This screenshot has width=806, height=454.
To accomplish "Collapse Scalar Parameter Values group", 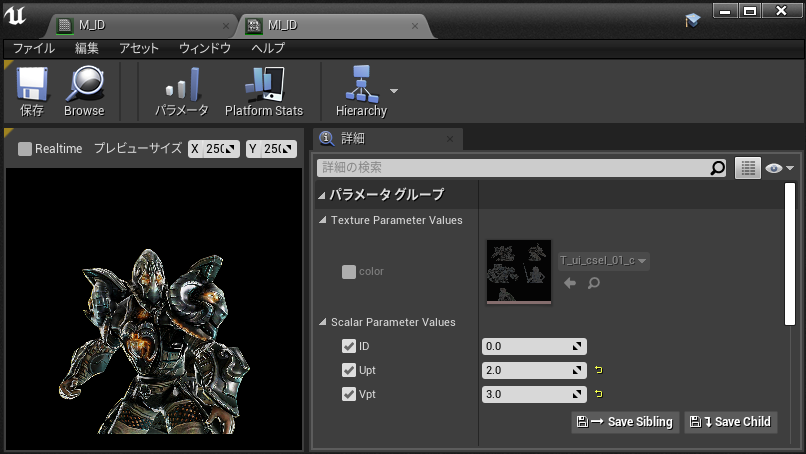I will (322, 322).
